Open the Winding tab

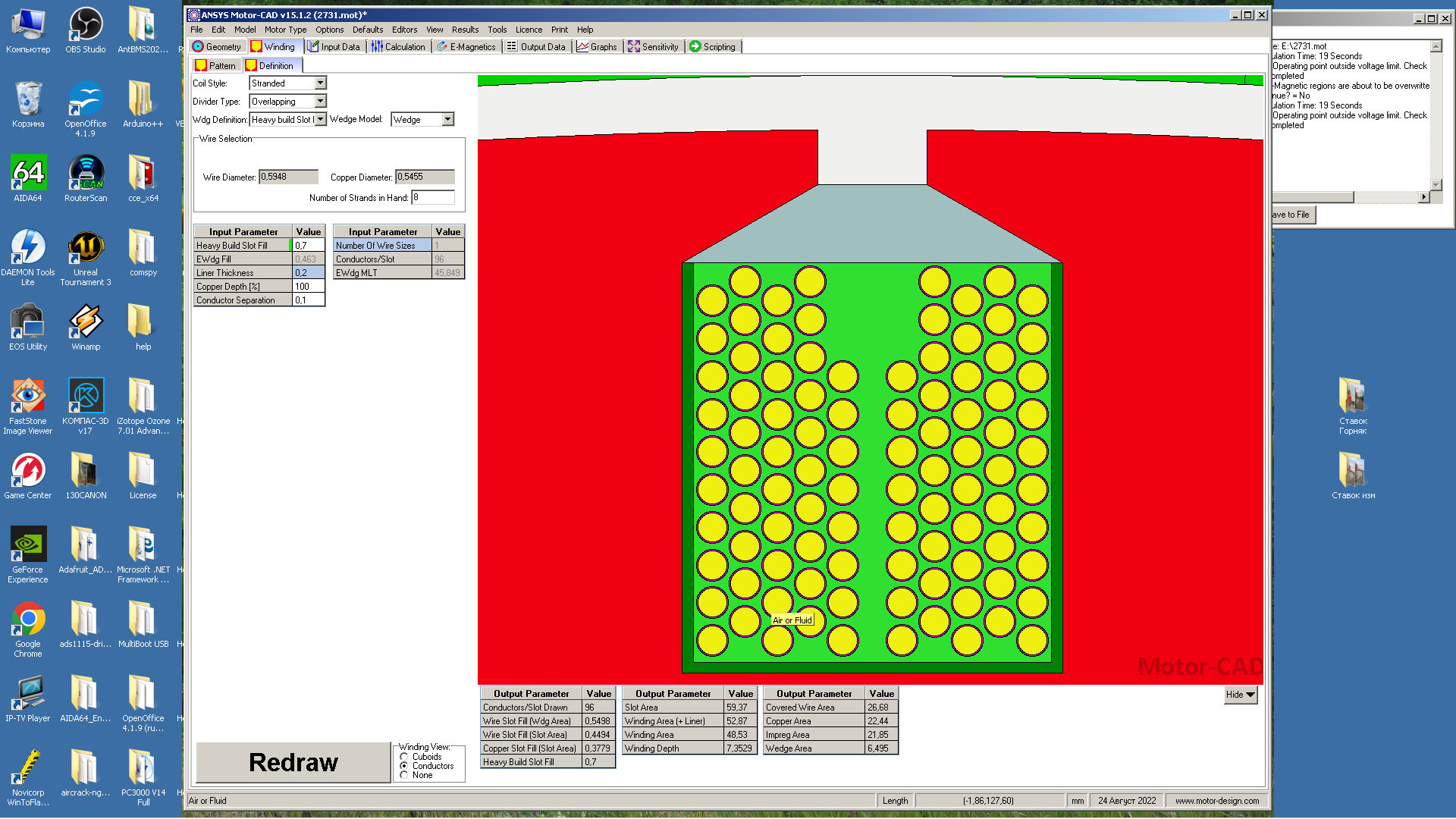pos(273,46)
